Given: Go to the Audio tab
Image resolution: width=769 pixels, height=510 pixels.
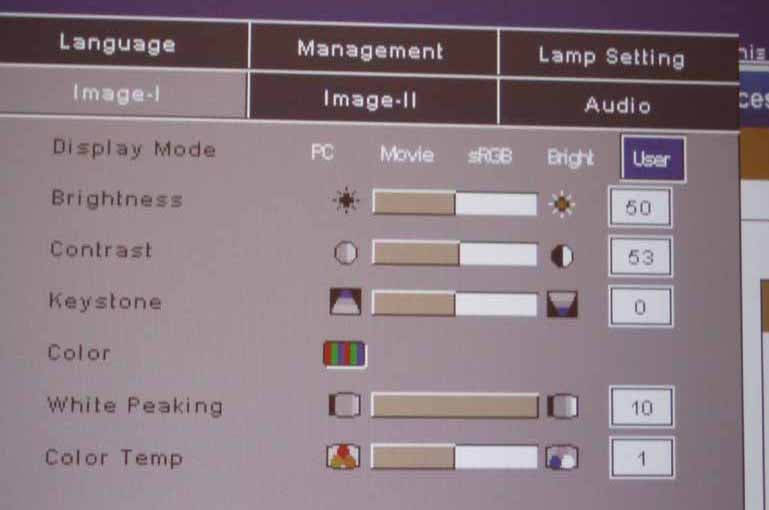Looking at the screenshot, I should [619, 104].
